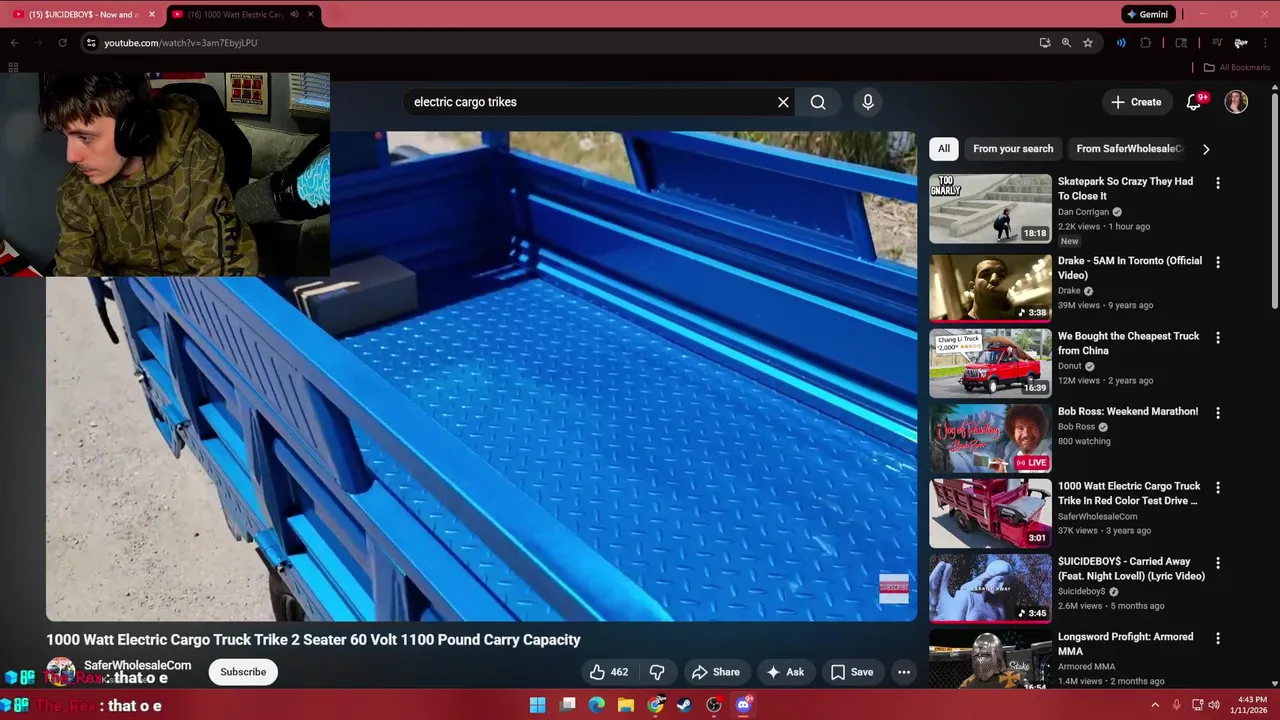1280x720 pixels.
Task: Open Steam from taskbar
Action: [684, 705]
